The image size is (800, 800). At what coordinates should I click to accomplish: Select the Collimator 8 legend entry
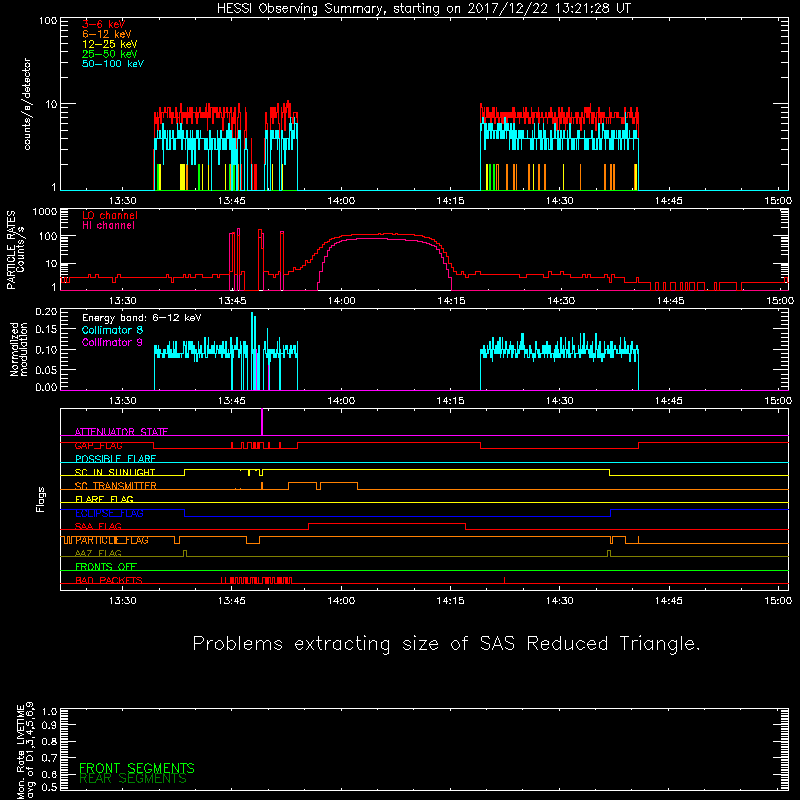tap(112, 330)
